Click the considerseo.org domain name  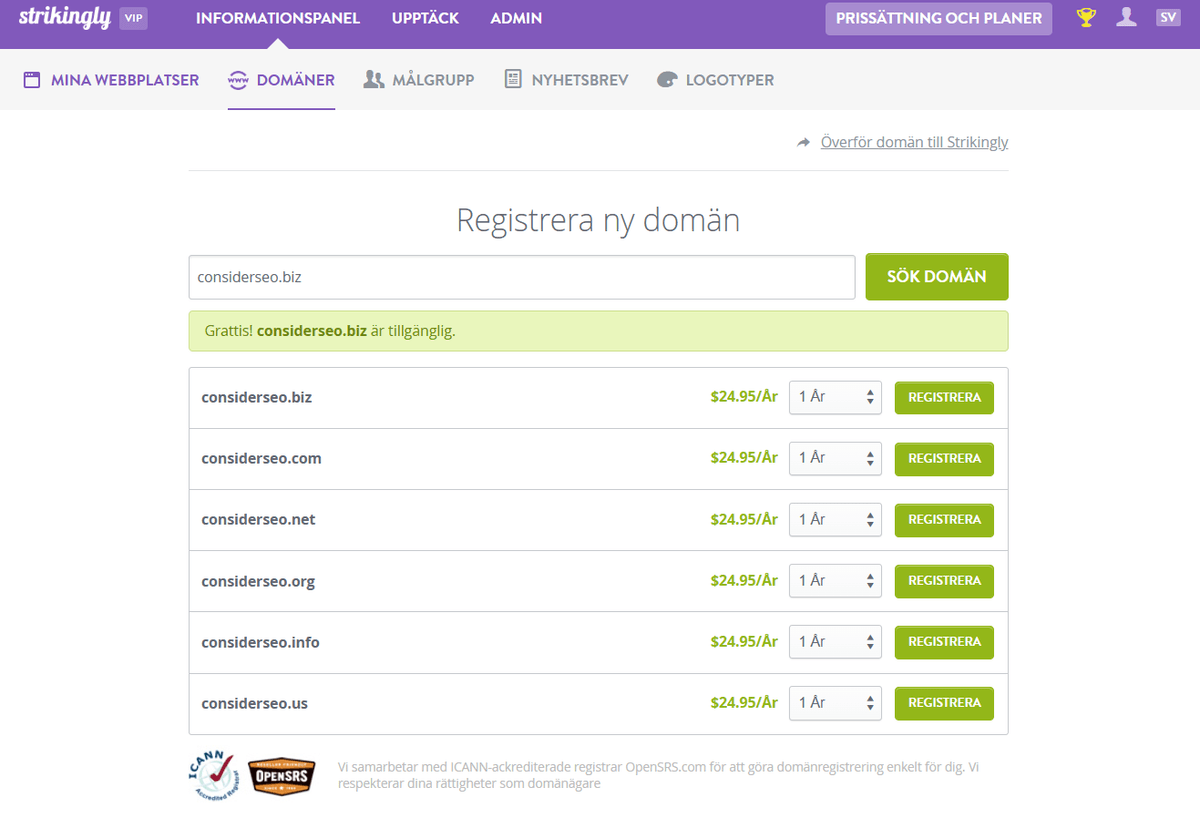tap(258, 581)
